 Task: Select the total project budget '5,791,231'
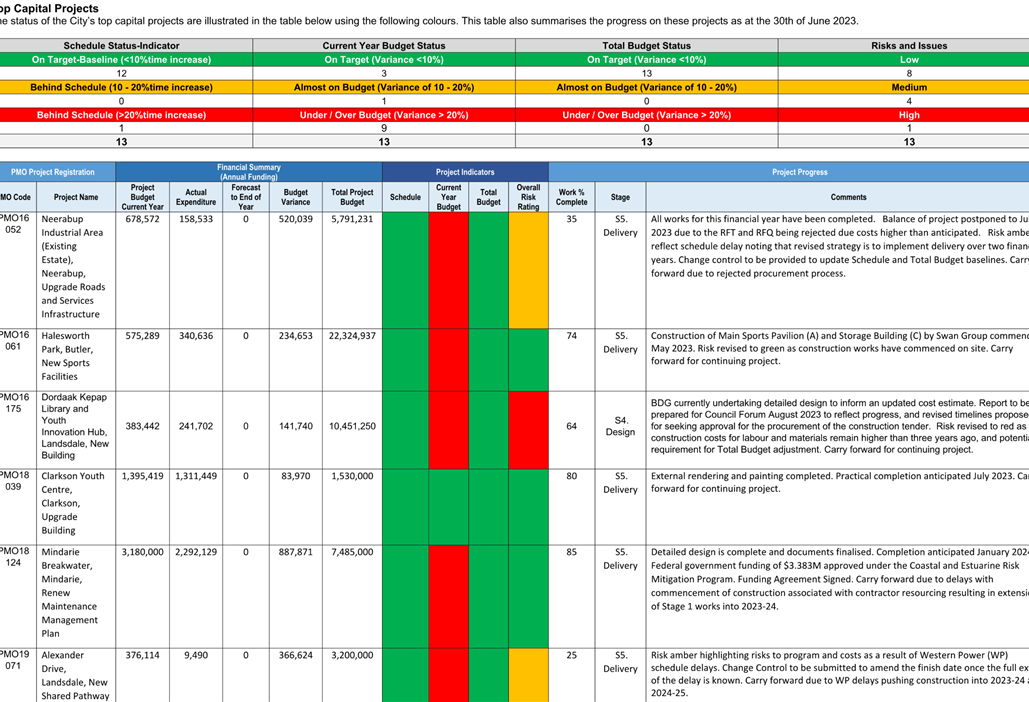[352, 219]
